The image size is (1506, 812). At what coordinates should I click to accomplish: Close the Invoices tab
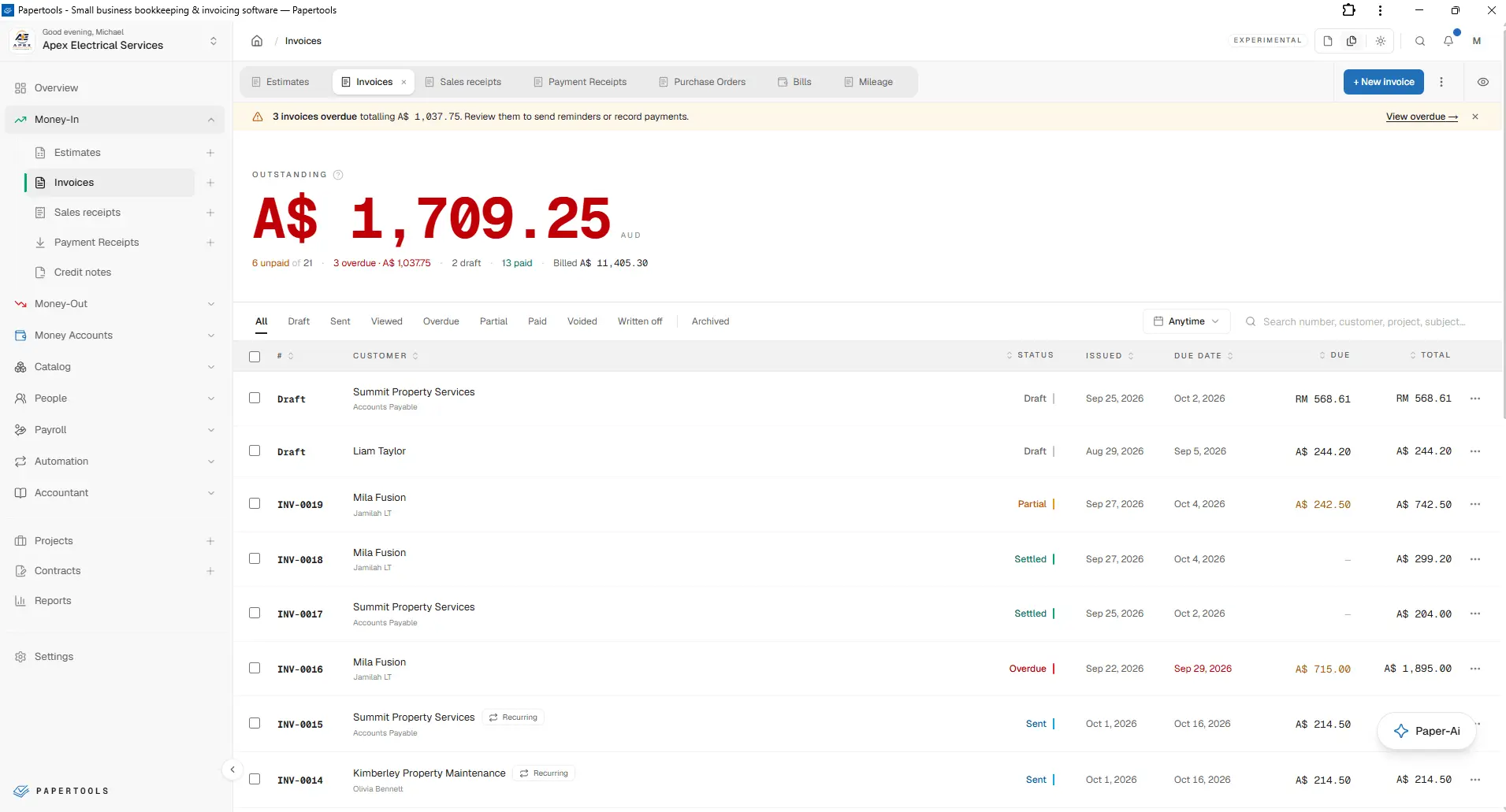(x=403, y=82)
